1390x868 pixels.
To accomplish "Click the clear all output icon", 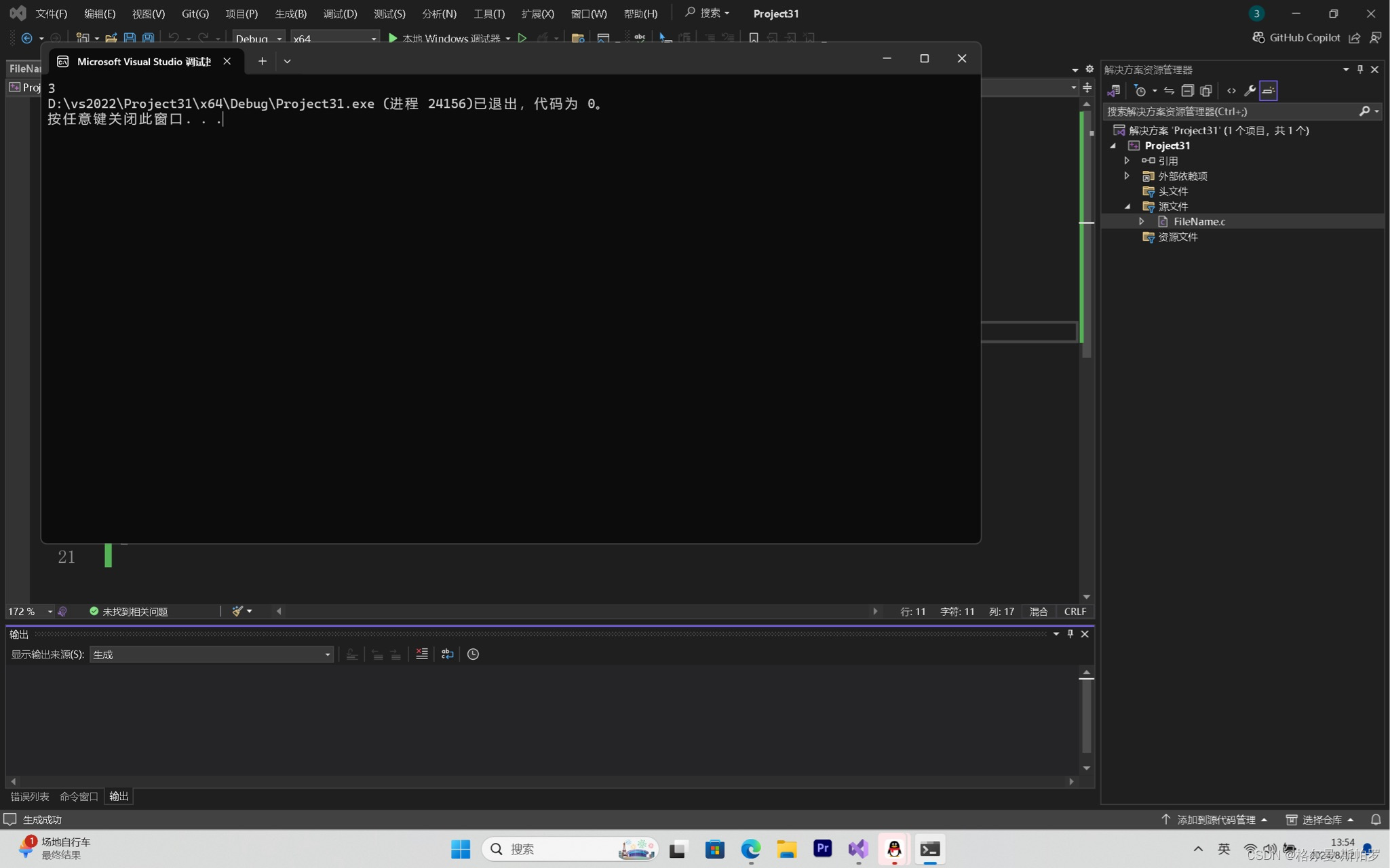I will click(x=421, y=654).
